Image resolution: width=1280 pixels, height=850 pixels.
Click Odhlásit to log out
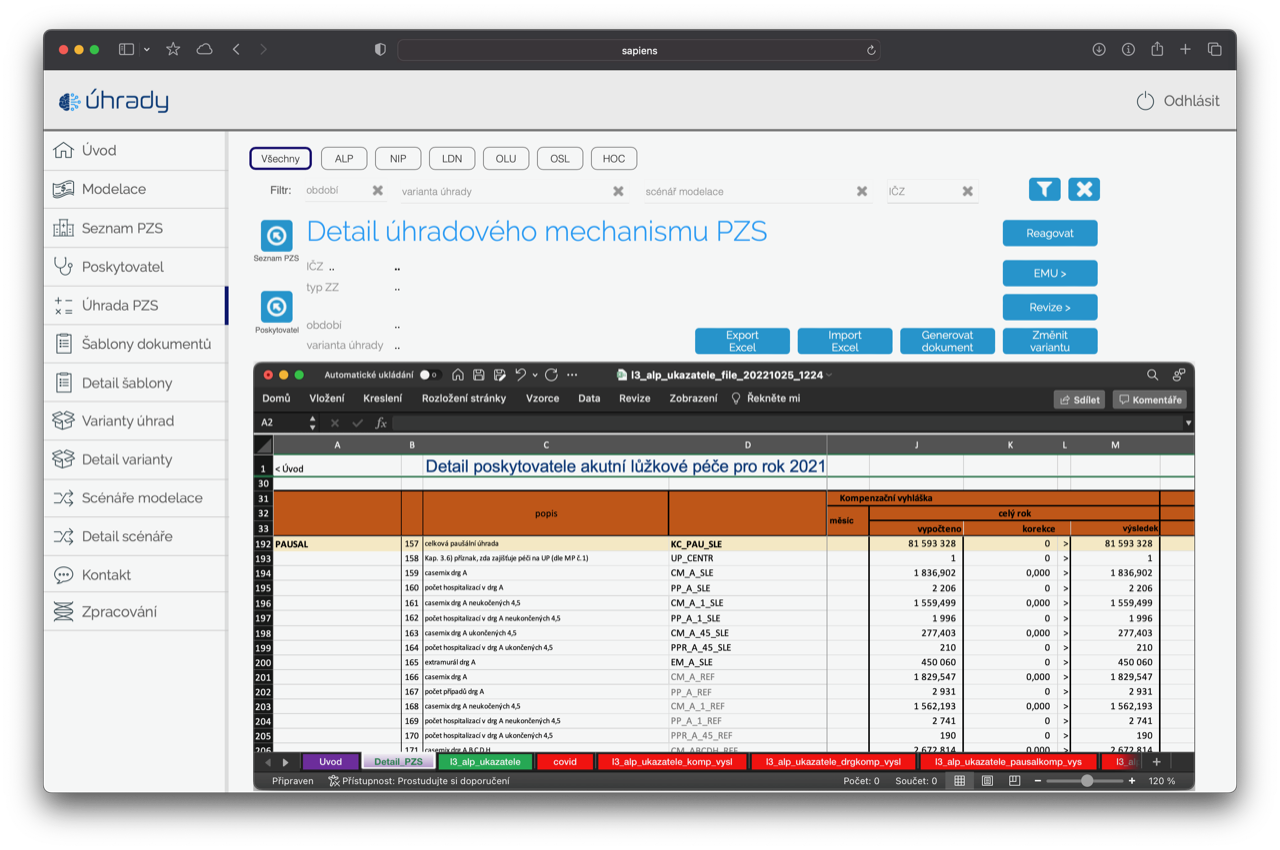1178,101
